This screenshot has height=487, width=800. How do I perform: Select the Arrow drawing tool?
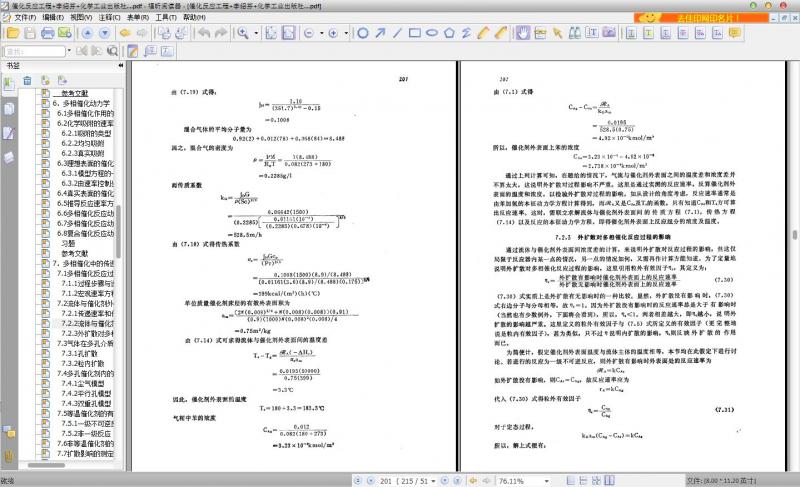coord(380,33)
